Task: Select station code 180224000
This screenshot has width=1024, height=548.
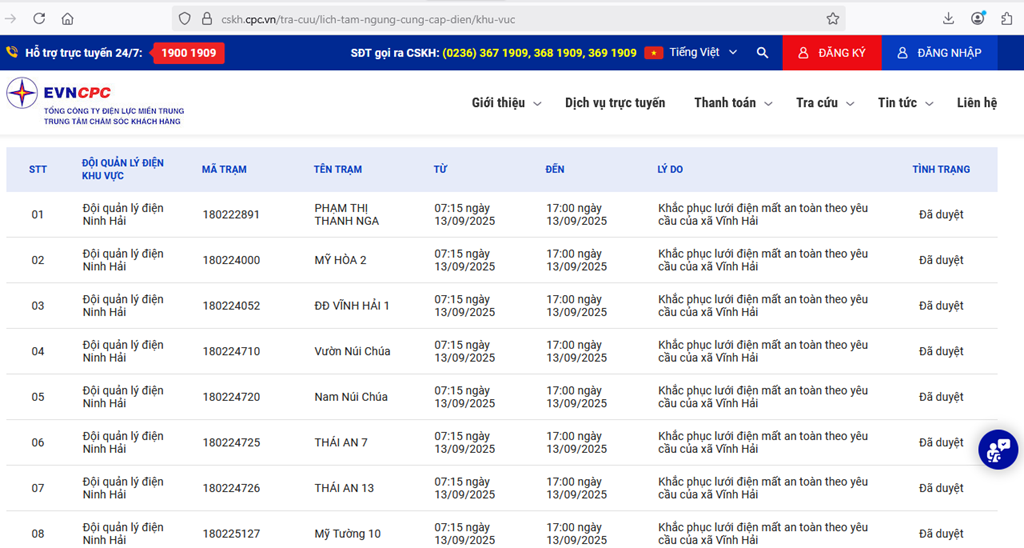Action: (231, 260)
